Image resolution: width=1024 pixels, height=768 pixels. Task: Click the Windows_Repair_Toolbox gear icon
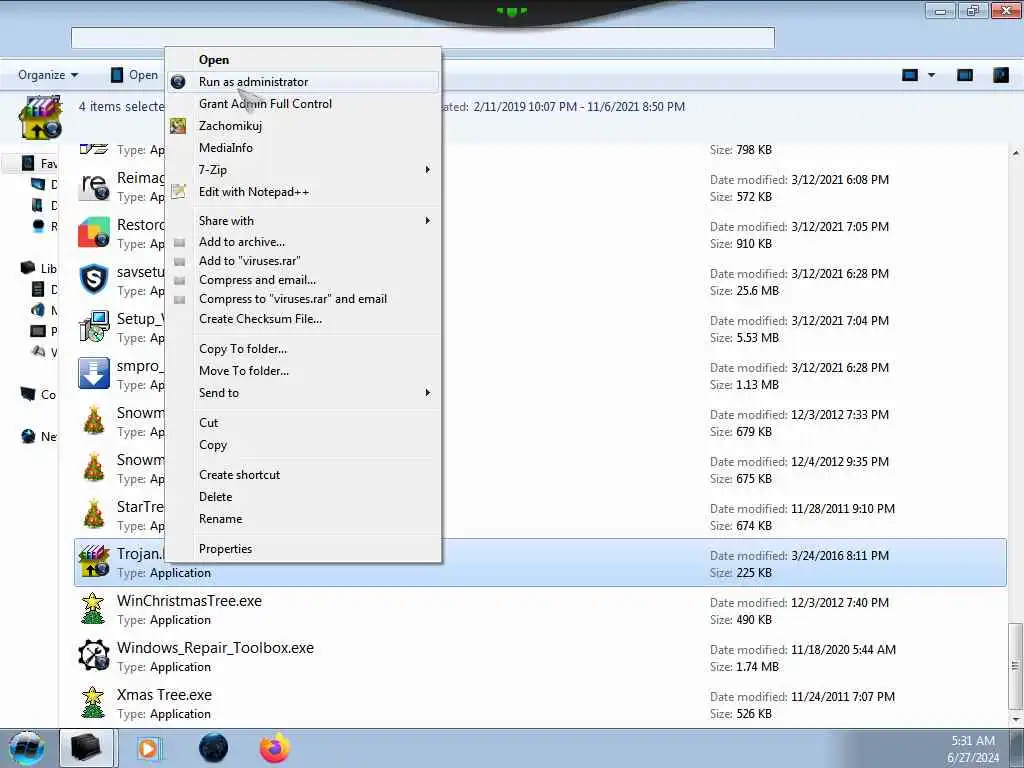tap(94, 656)
